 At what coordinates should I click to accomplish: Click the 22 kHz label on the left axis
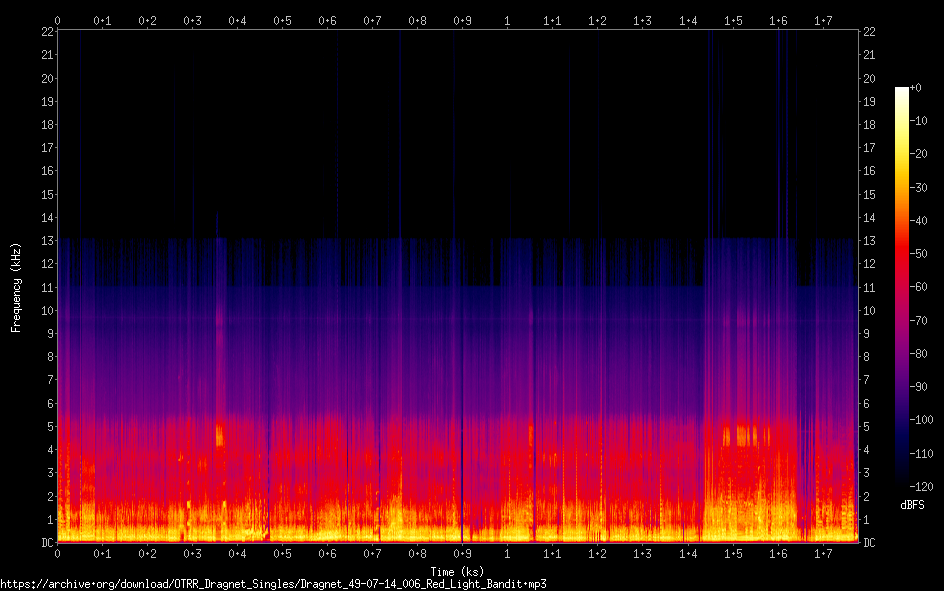44,32
